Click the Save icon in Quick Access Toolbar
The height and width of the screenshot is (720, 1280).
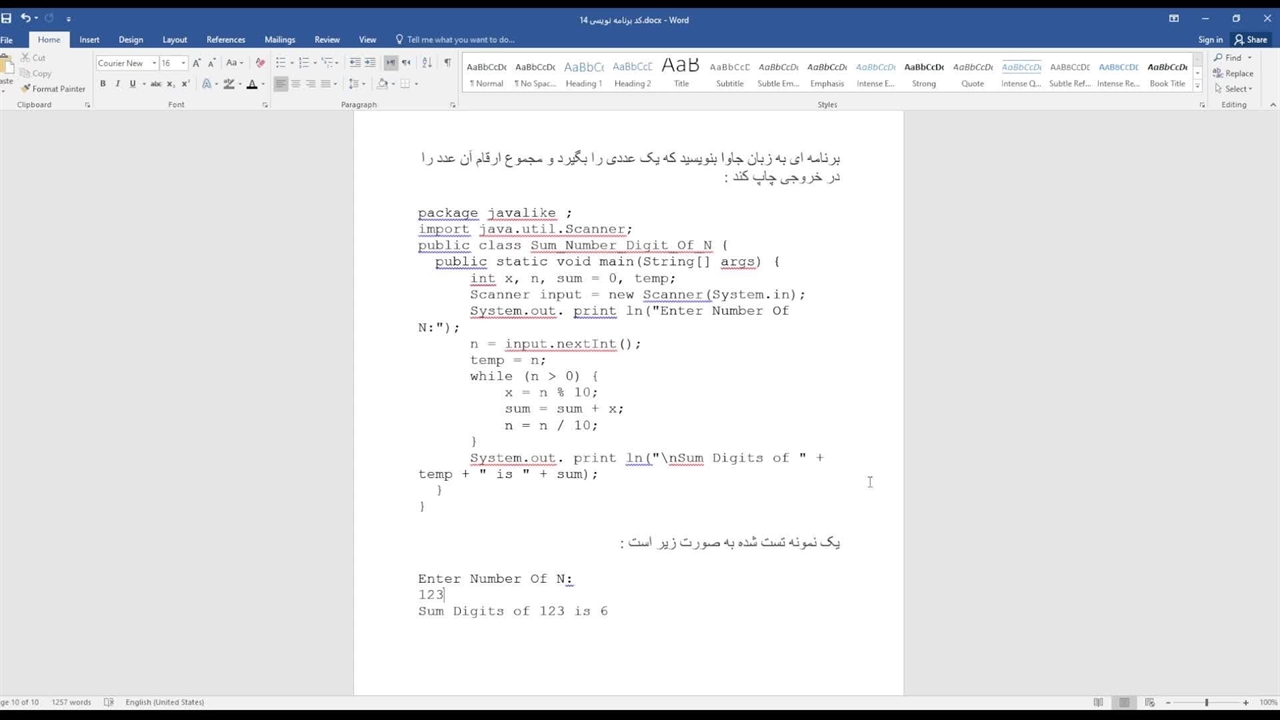point(7,18)
